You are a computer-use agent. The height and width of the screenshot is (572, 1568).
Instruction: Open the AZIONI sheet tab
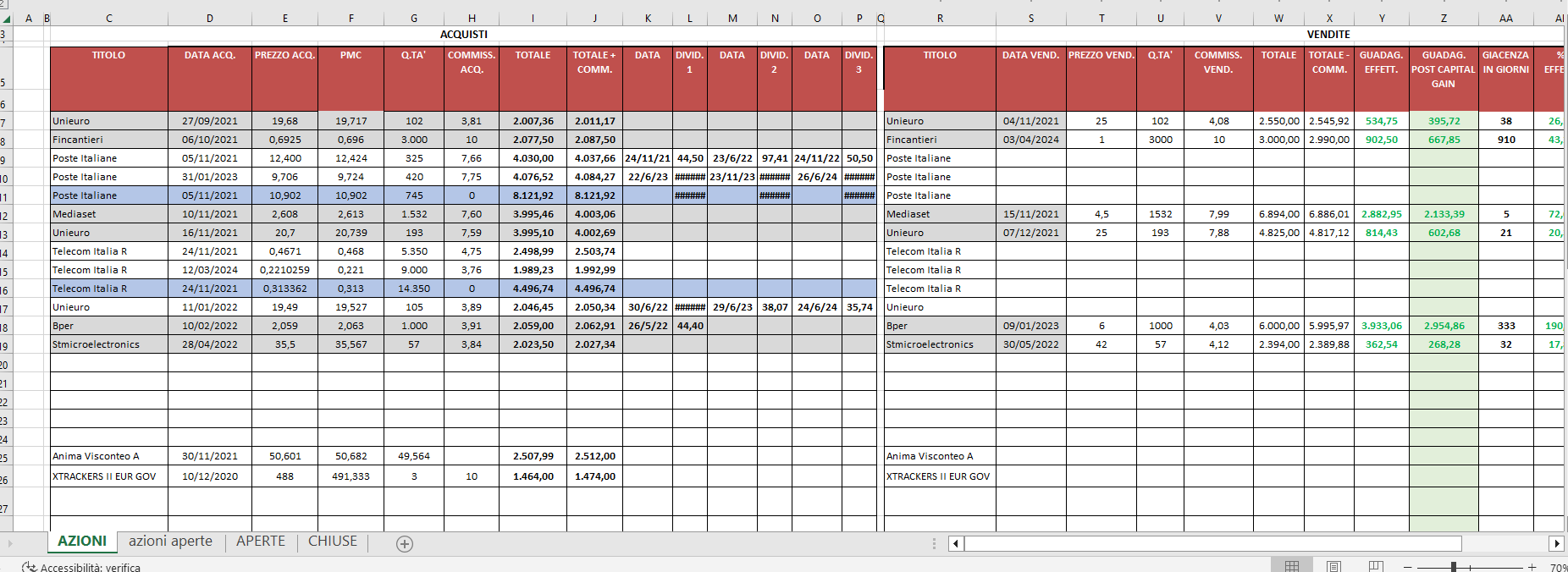coord(82,542)
